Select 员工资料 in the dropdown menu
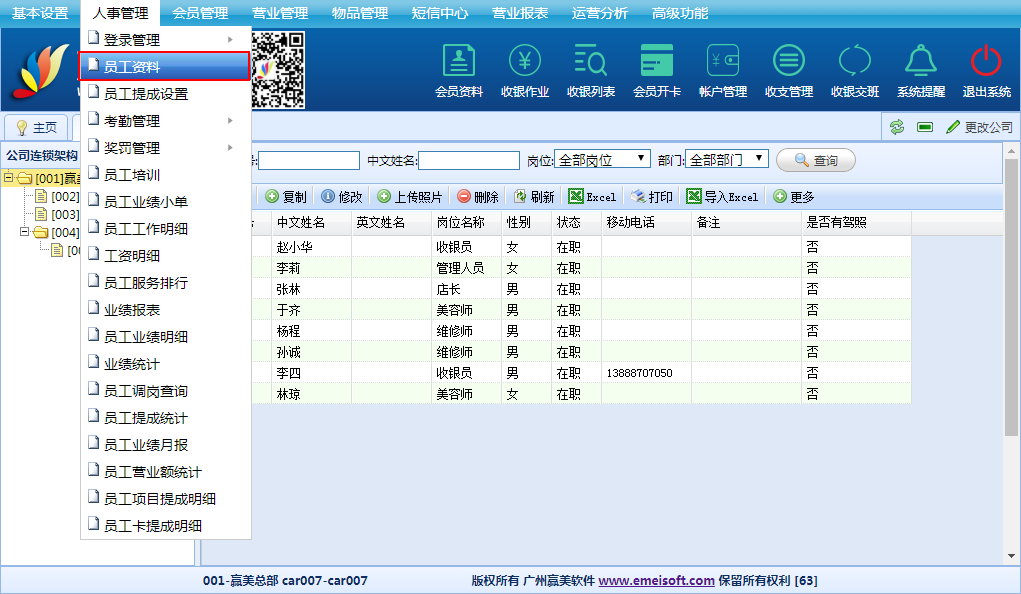The width and height of the screenshot is (1021, 594). [x=163, y=67]
